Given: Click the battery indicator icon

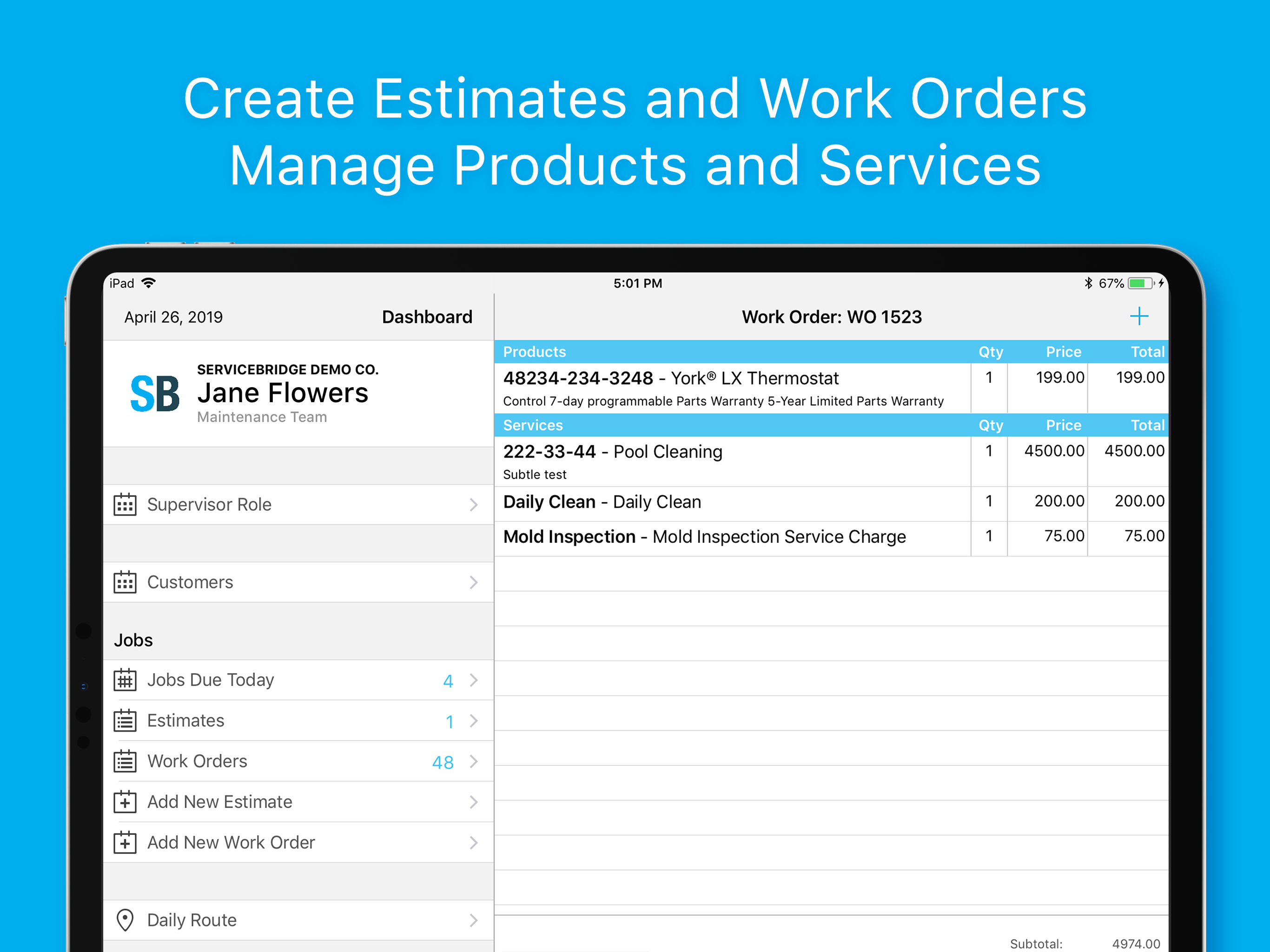Looking at the screenshot, I should 1141,283.
